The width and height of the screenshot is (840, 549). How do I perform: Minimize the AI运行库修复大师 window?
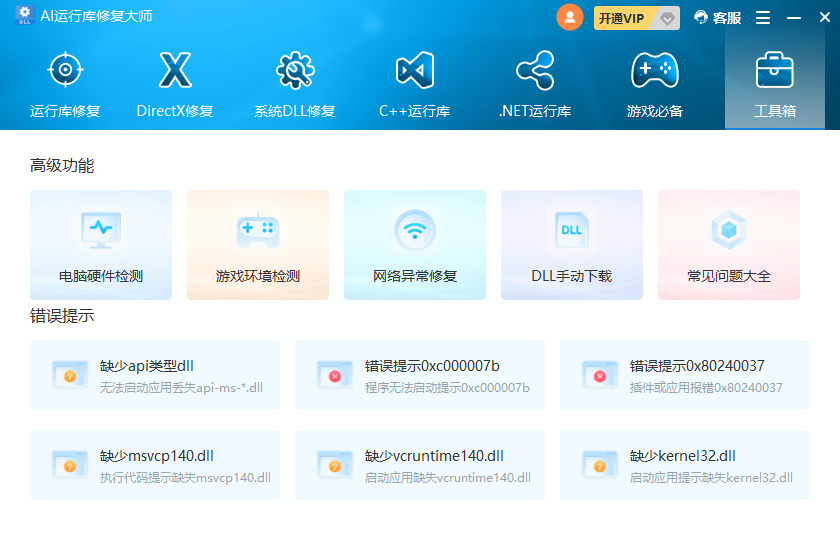tap(794, 18)
